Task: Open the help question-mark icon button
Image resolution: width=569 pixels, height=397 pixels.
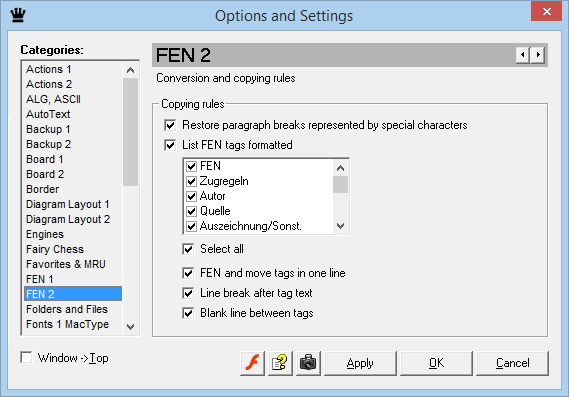Action: [280, 363]
